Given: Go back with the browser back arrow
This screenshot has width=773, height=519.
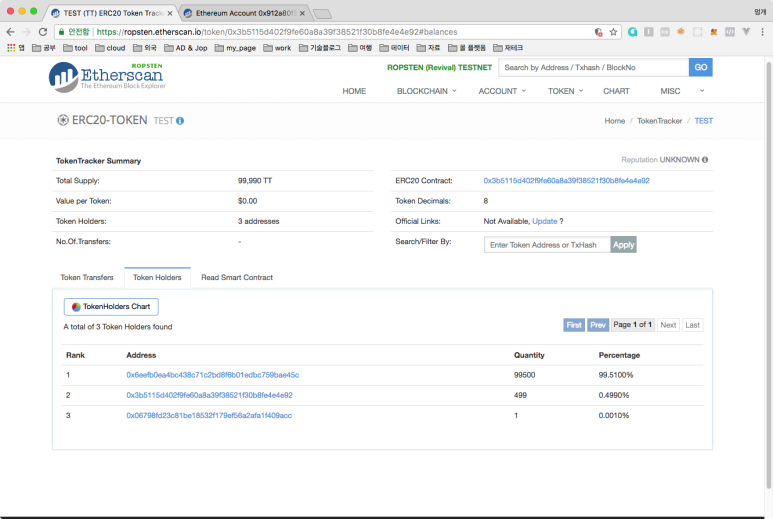Looking at the screenshot, I should coord(10,32).
